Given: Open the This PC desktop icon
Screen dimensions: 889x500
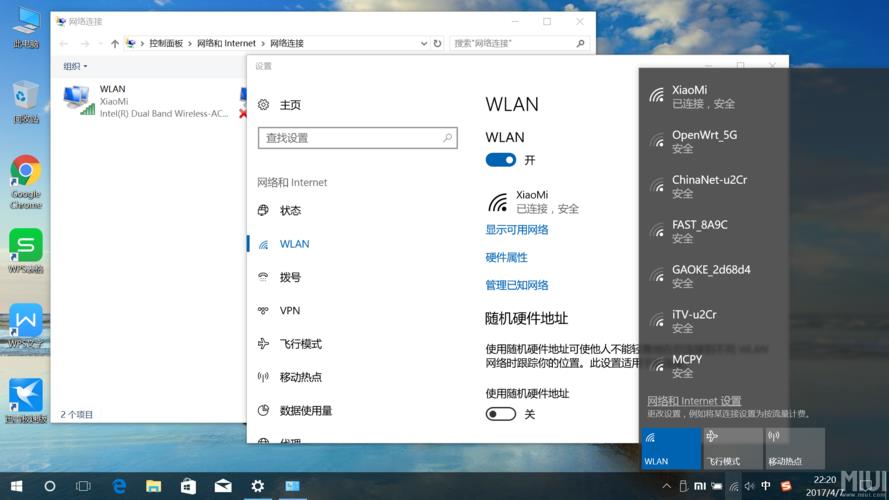Looking at the screenshot, I should tap(26, 27).
